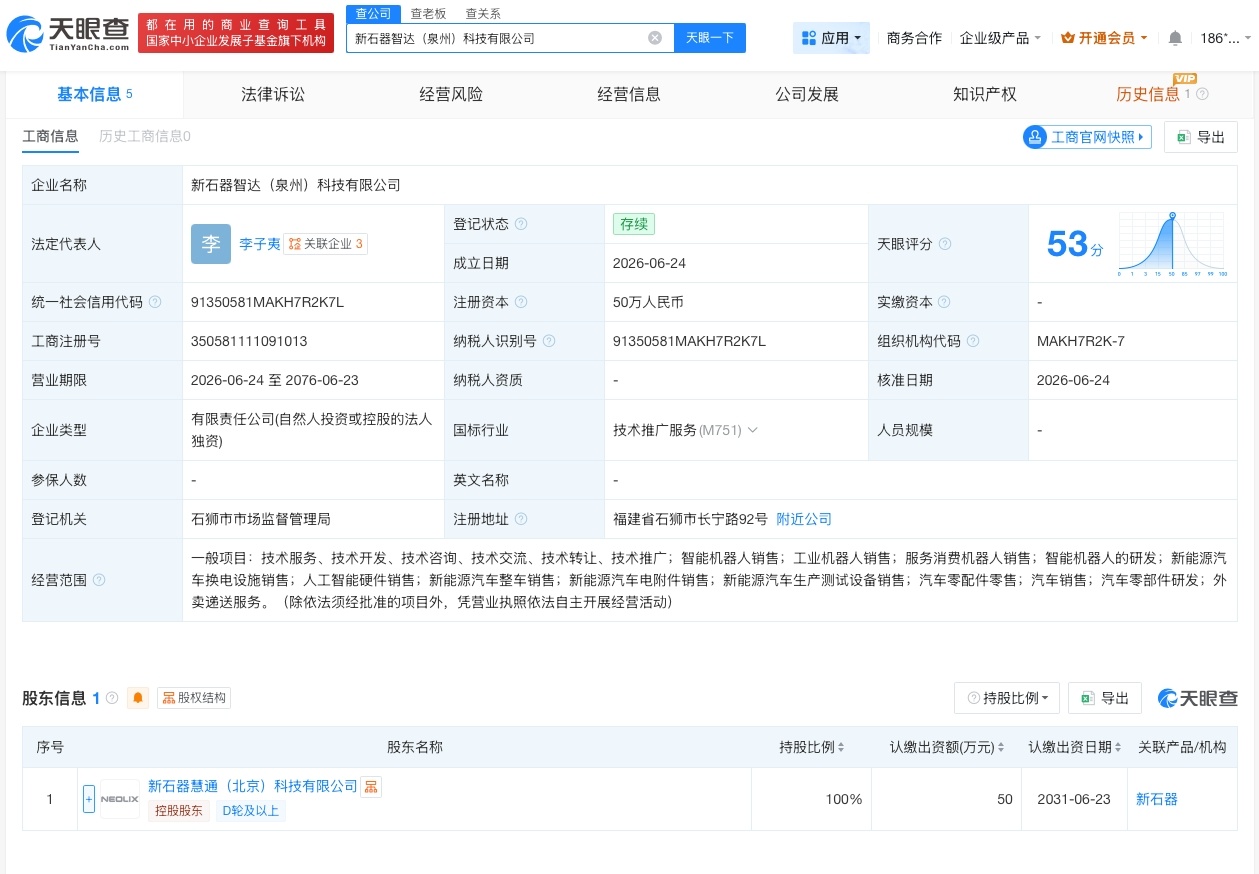Click the 李 avatar of legal representative
1259x874 pixels.
pyautogui.click(x=210, y=244)
